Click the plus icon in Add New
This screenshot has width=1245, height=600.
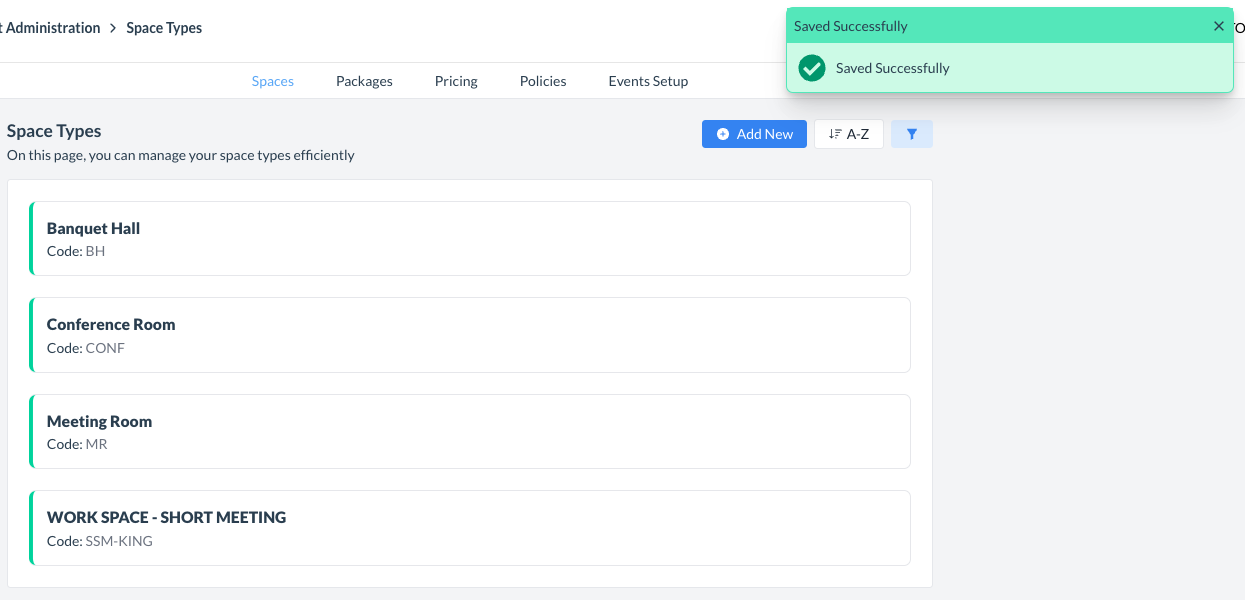coord(723,134)
